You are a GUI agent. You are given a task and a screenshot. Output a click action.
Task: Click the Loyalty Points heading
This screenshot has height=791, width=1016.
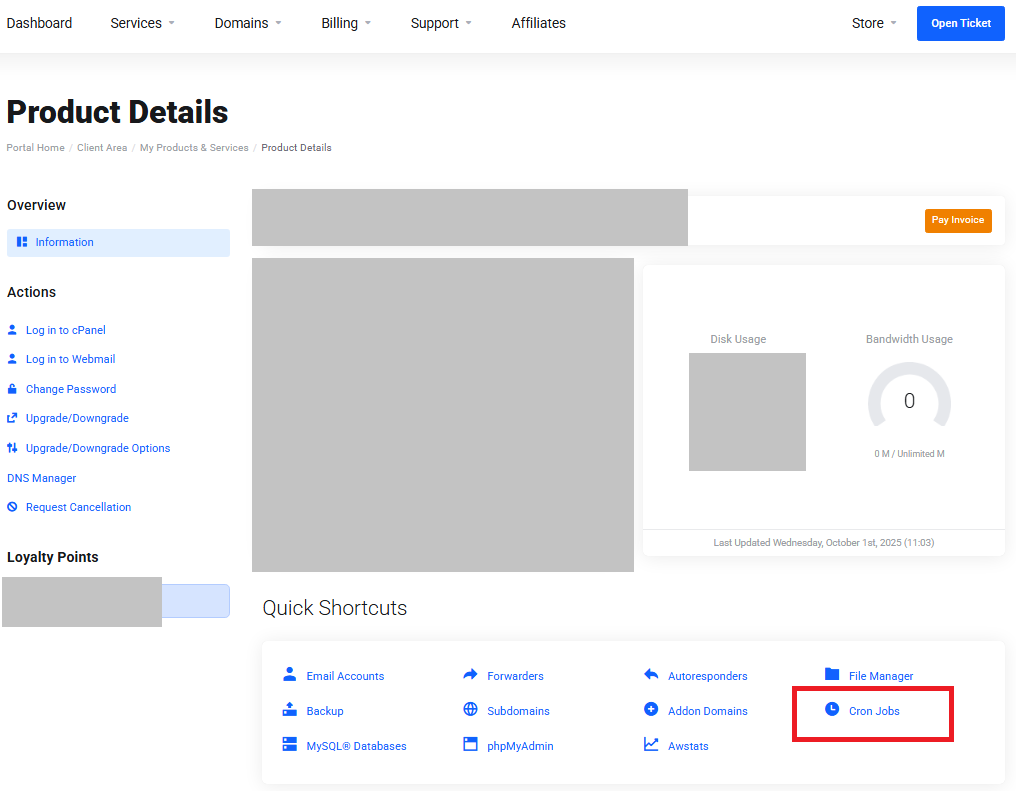coord(52,557)
